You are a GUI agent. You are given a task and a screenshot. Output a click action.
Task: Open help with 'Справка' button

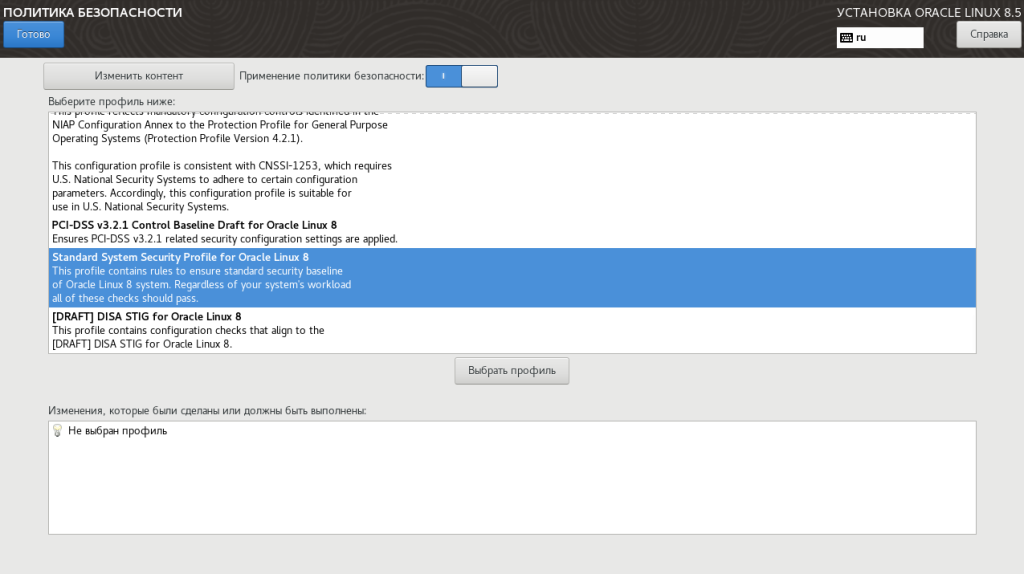(989, 35)
